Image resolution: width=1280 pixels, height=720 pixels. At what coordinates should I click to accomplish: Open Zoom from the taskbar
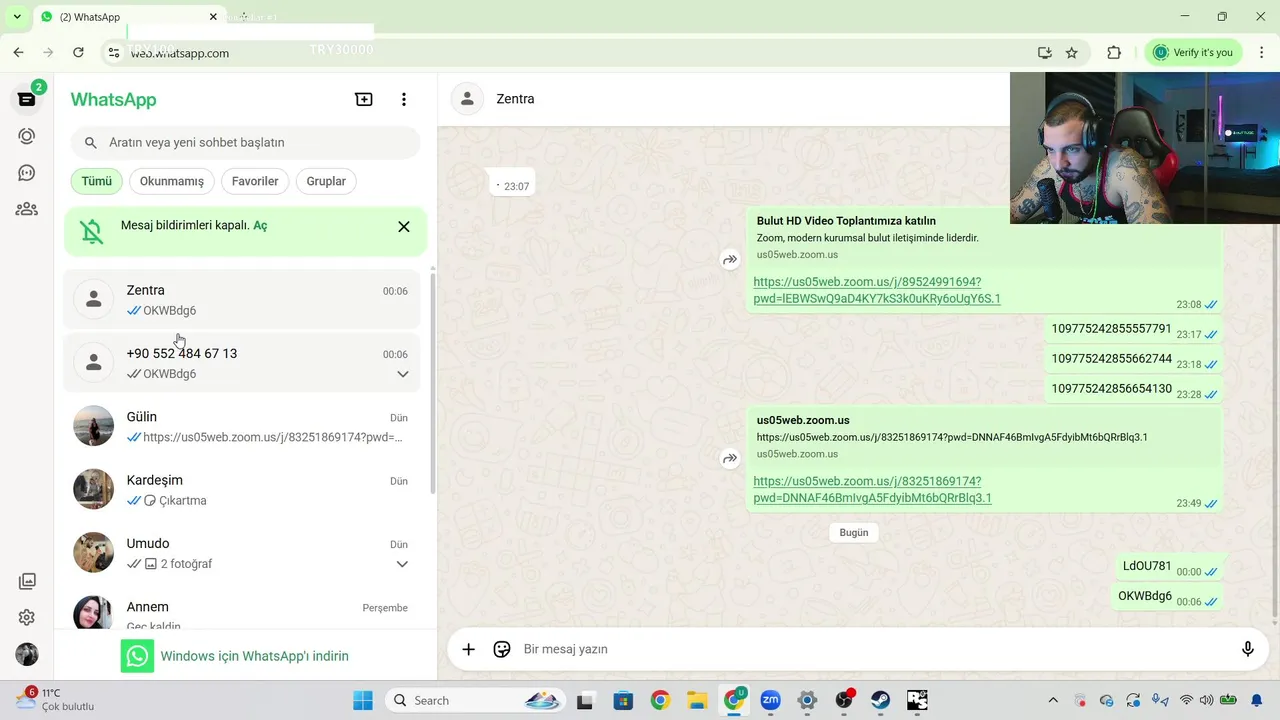[x=770, y=700]
